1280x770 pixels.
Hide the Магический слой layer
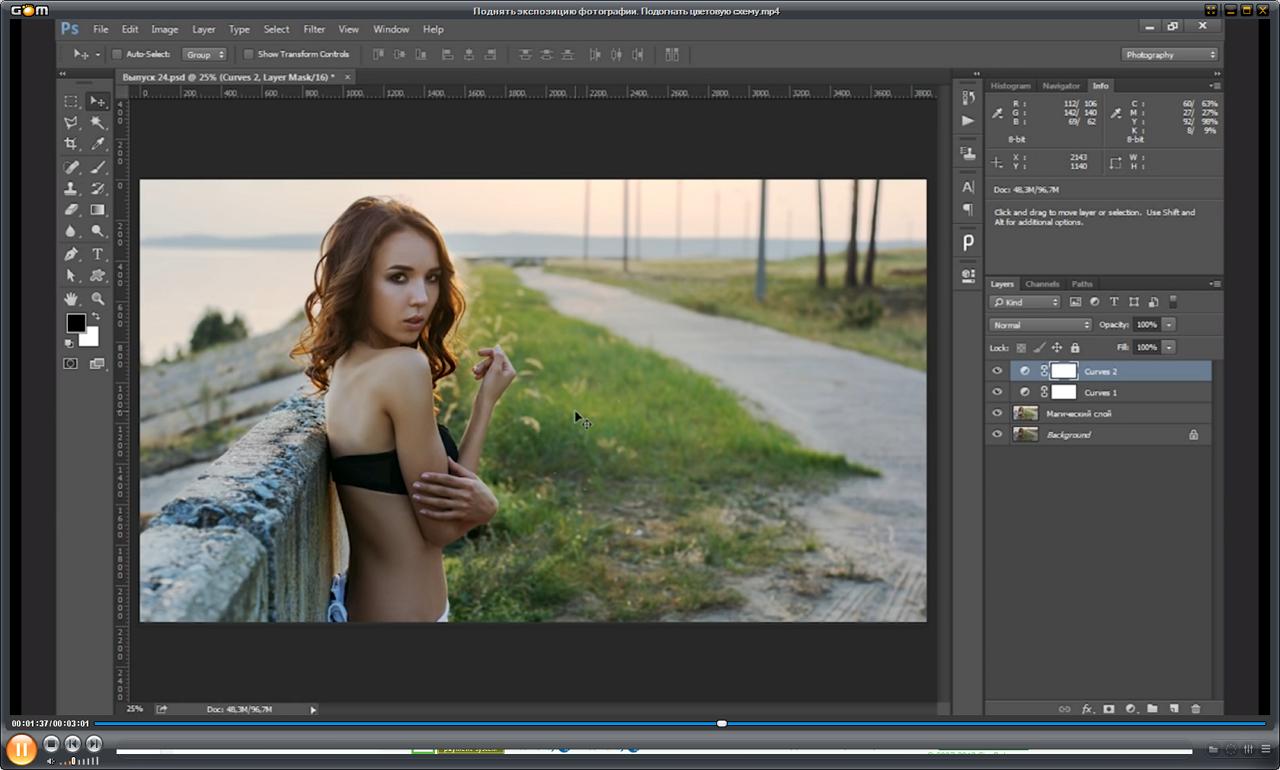997,413
